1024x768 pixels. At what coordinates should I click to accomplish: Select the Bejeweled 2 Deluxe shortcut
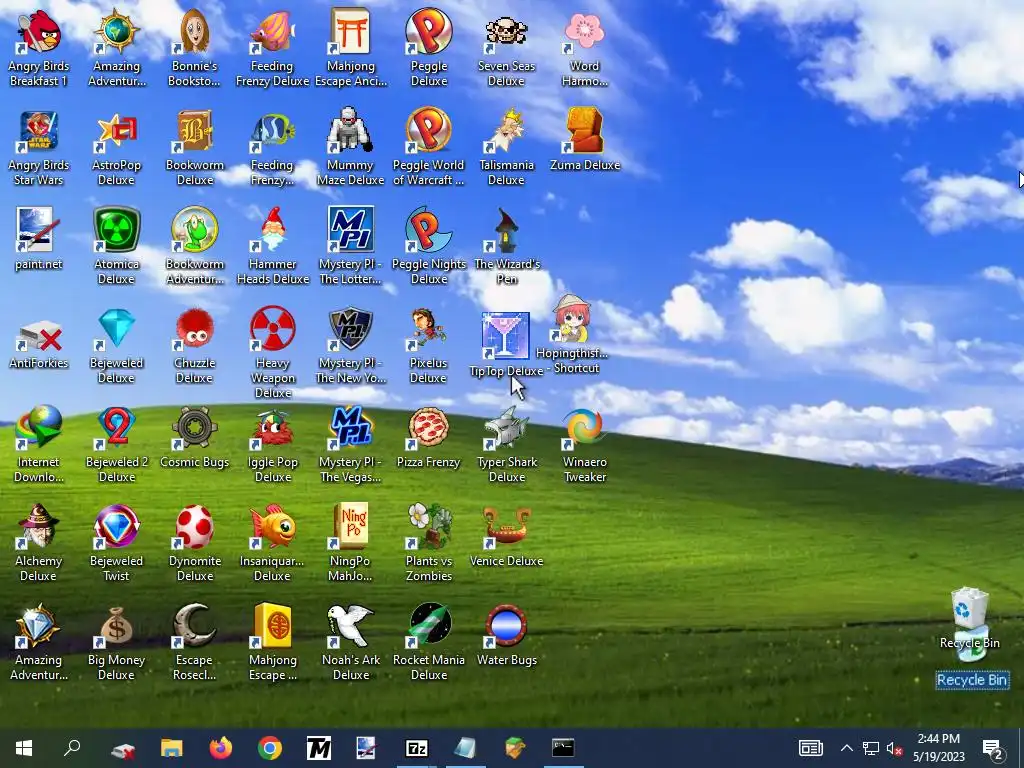[x=116, y=428]
